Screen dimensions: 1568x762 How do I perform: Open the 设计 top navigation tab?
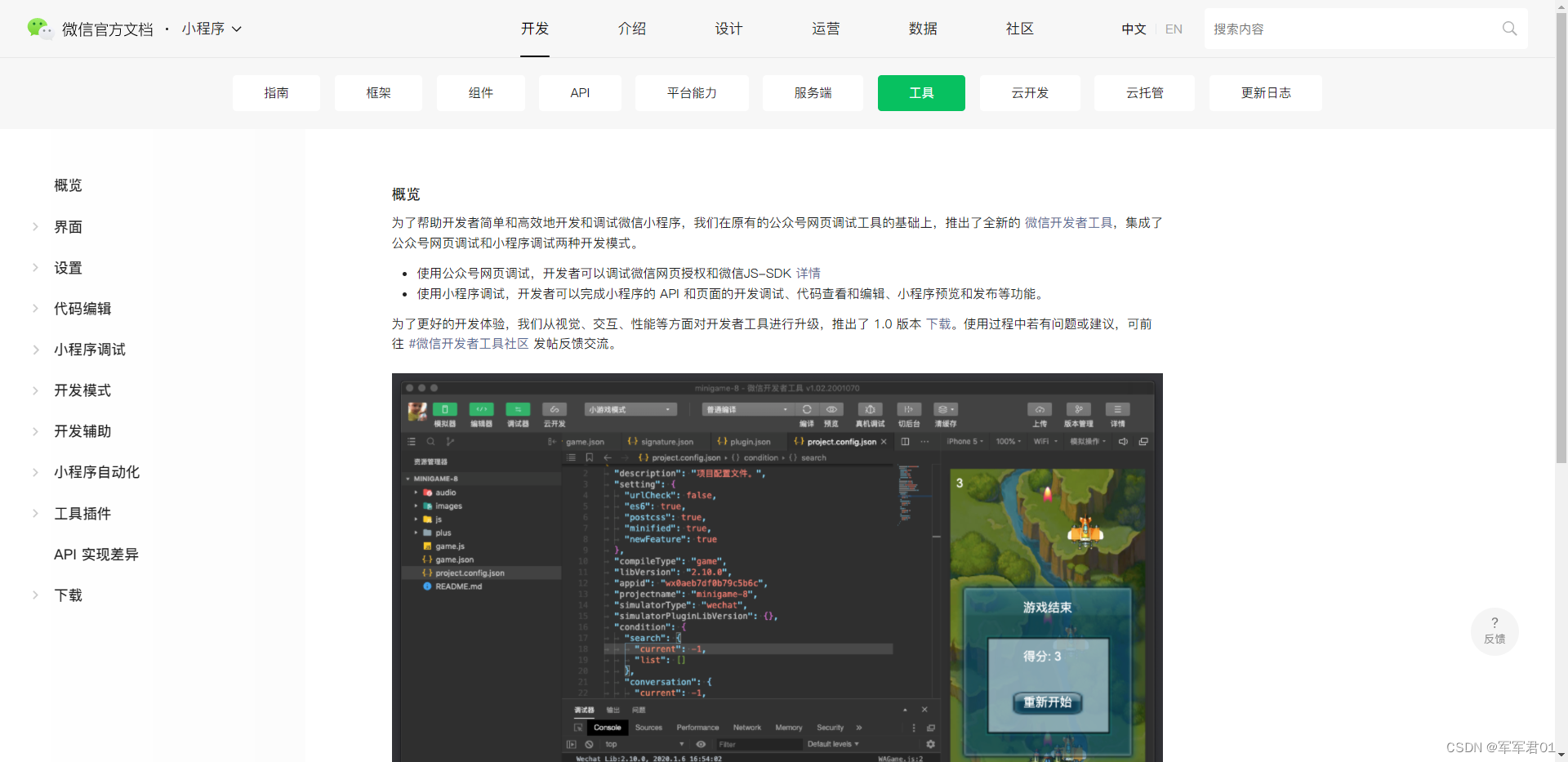point(728,29)
